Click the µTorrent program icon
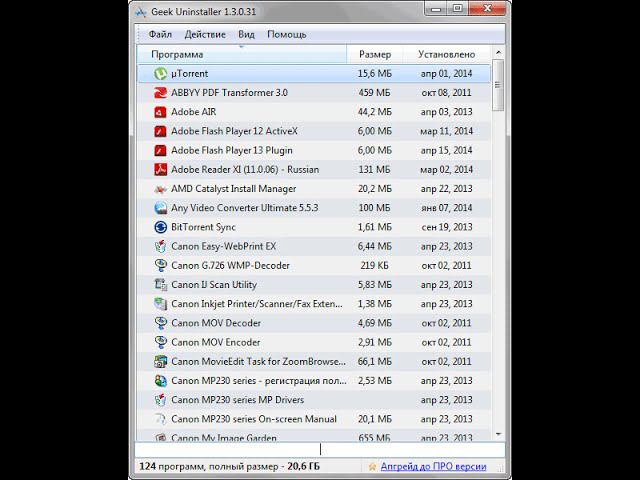640x480 pixels. (160, 73)
